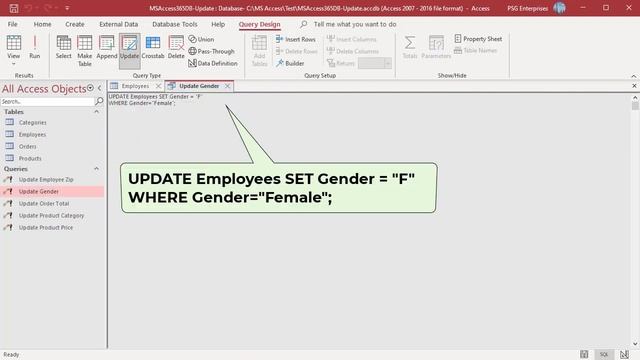Click the View datasheet icon

tap(13, 43)
